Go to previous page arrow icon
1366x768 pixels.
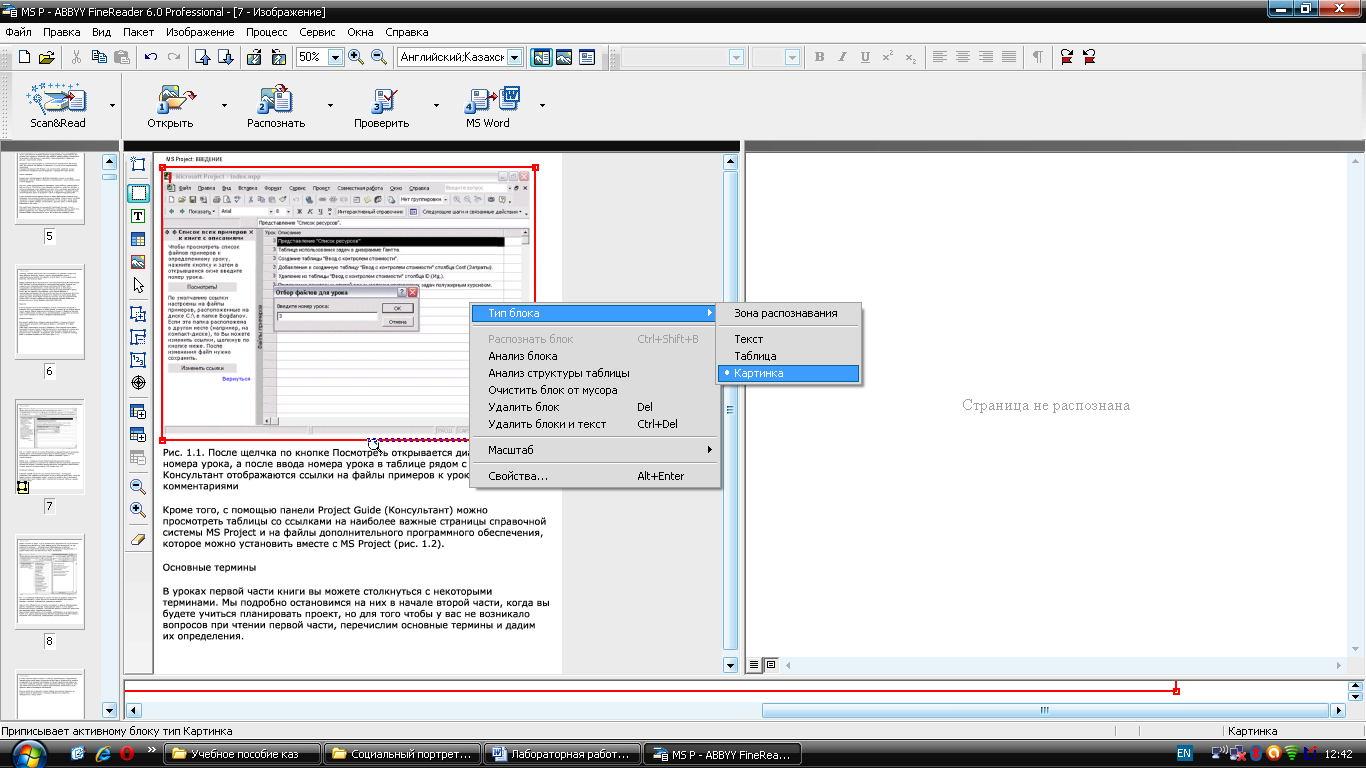point(203,57)
